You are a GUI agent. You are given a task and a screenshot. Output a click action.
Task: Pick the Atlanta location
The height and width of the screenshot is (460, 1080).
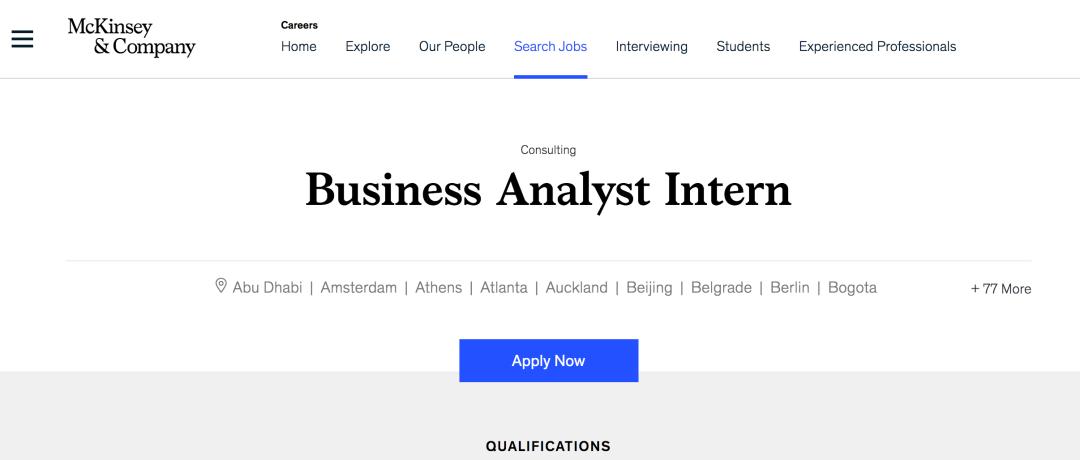(503, 288)
